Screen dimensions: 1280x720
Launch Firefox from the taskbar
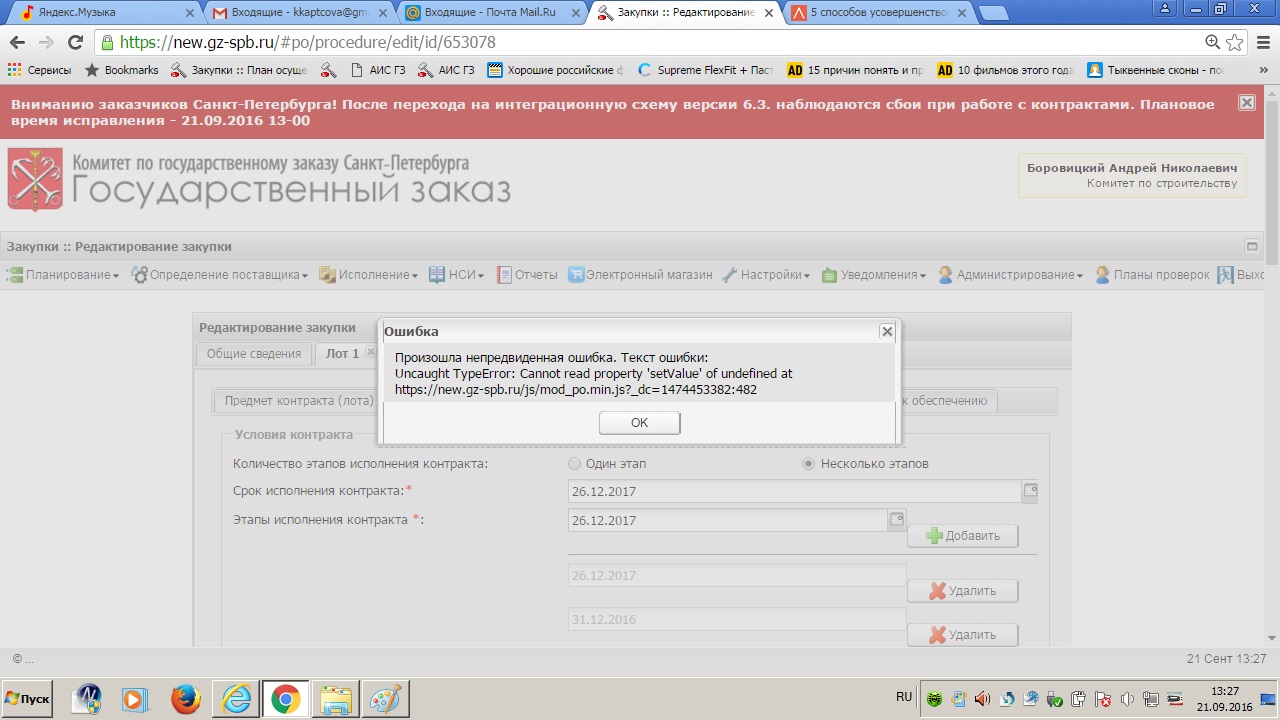coord(186,699)
